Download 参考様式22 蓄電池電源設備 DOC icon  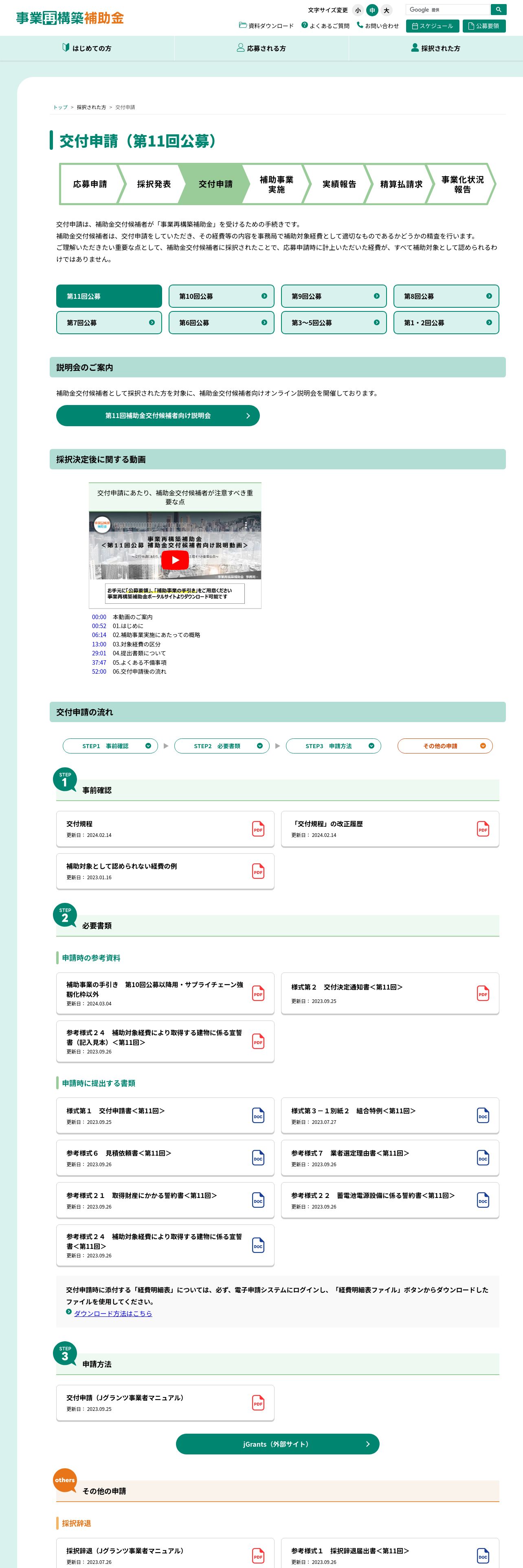point(483,1200)
